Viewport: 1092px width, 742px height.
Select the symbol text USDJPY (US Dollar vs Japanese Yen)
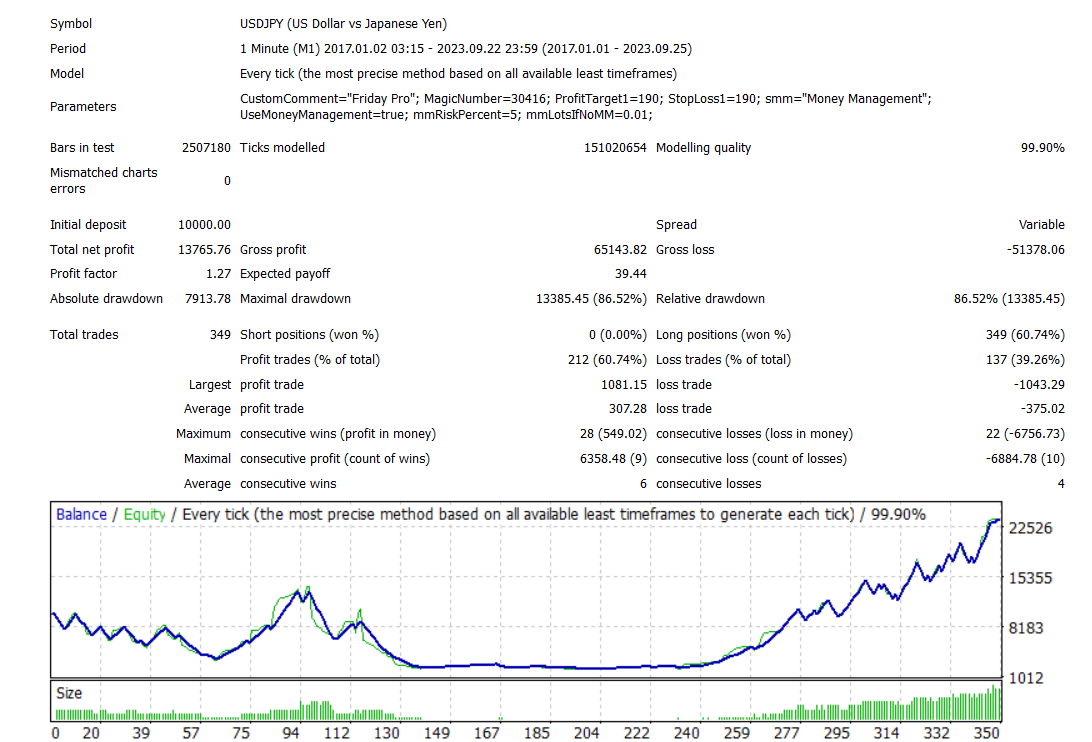point(343,24)
